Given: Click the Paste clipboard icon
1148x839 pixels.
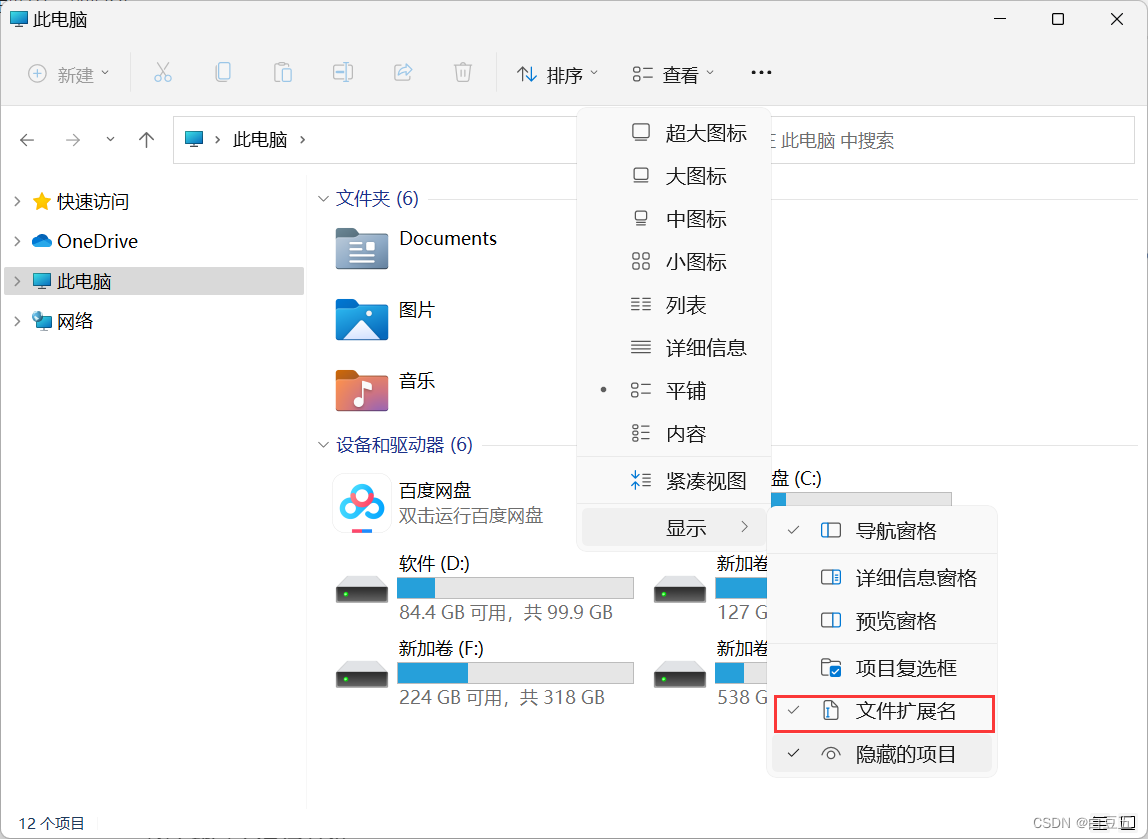Looking at the screenshot, I should (283, 72).
